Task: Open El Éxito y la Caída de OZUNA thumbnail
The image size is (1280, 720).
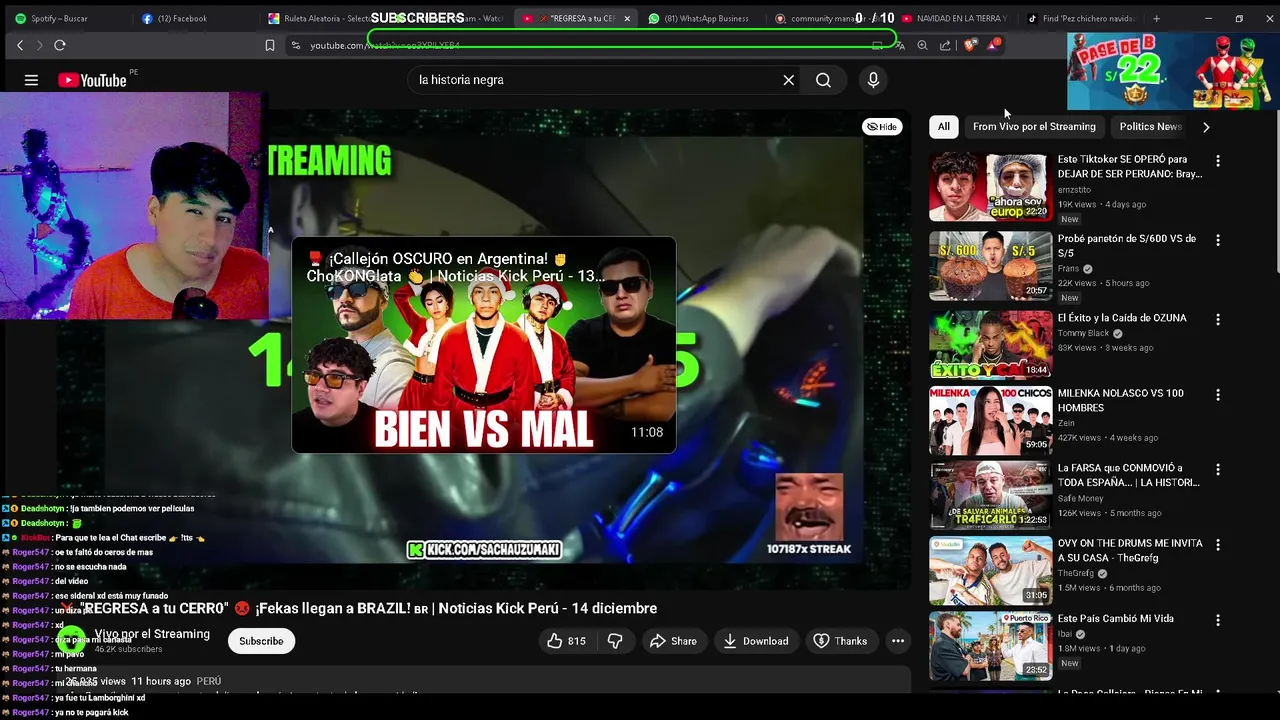Action: (x=990, y=345)
